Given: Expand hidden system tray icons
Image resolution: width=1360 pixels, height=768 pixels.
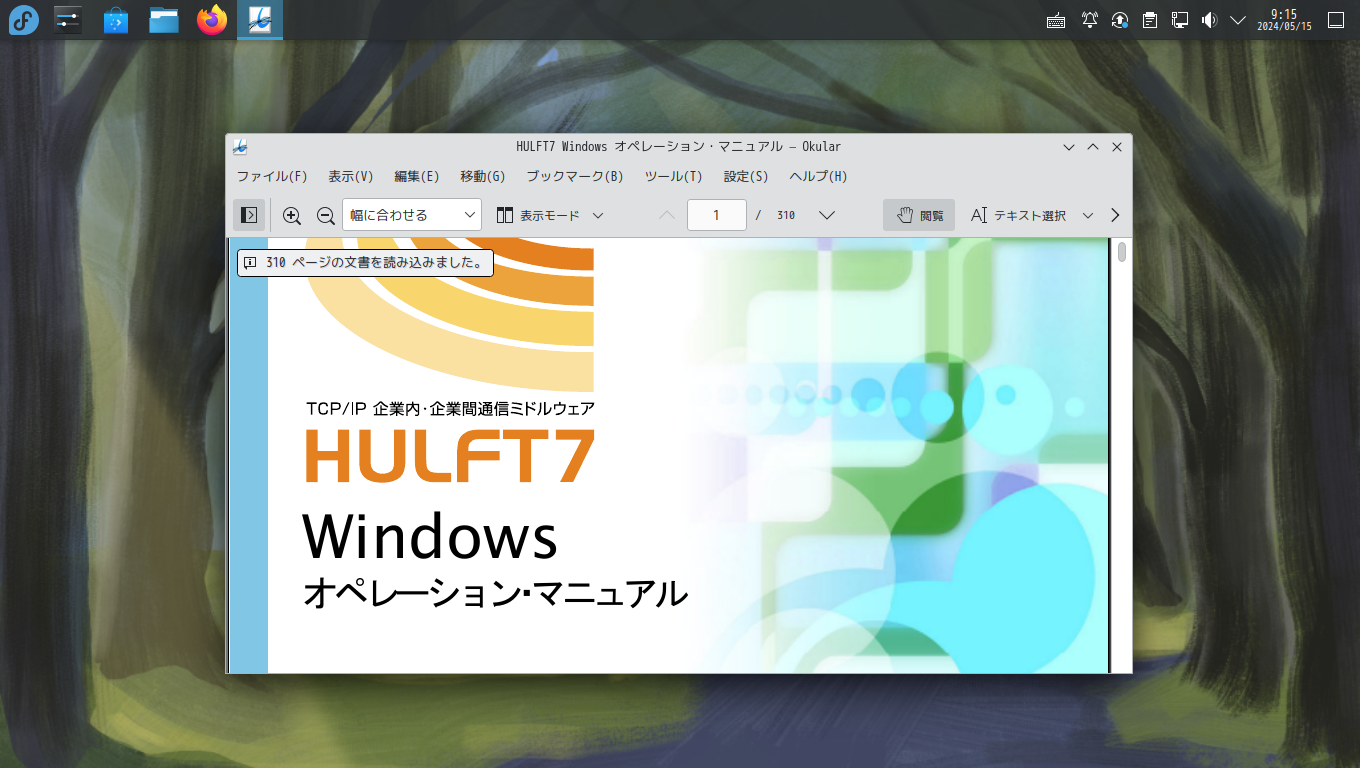Looking at the screenshot, I should click(1238, 20).
